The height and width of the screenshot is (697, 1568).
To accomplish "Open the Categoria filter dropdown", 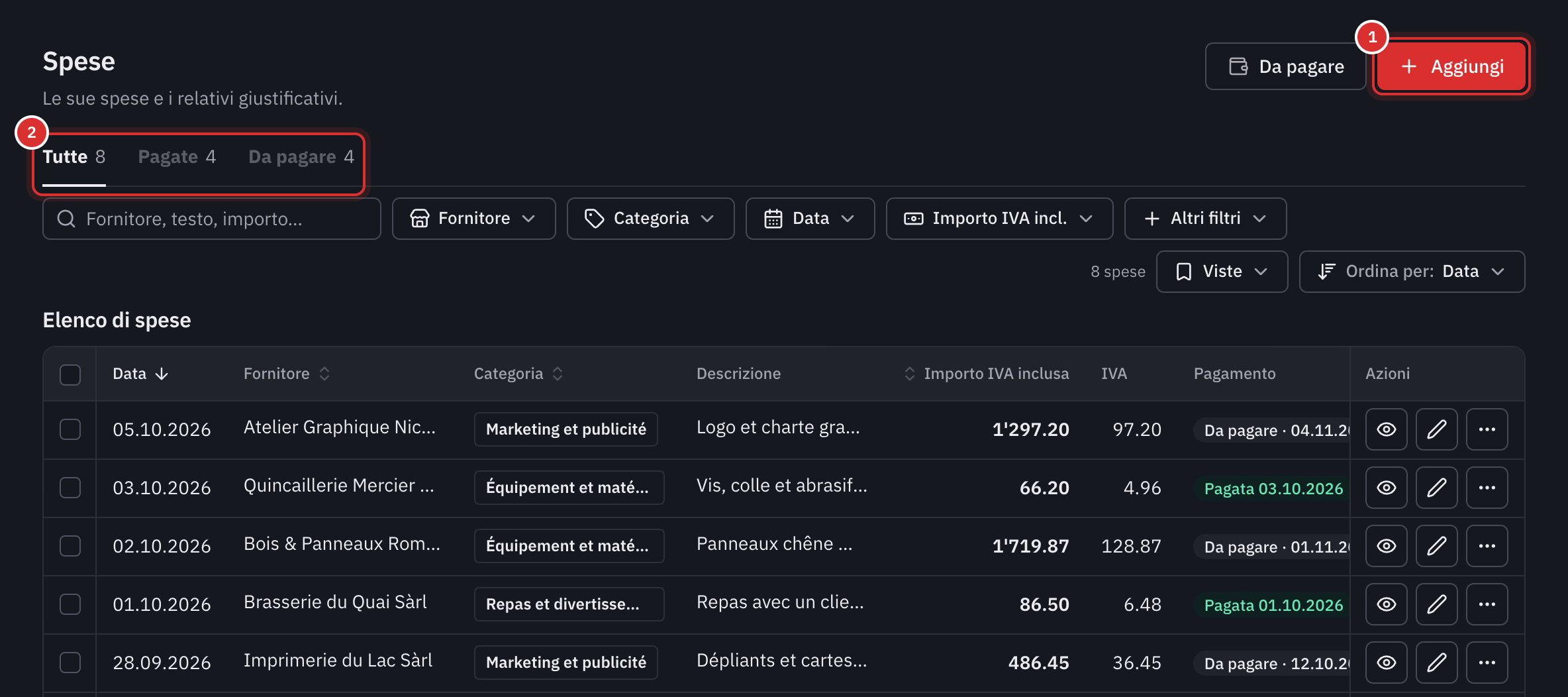I will 650,219.
